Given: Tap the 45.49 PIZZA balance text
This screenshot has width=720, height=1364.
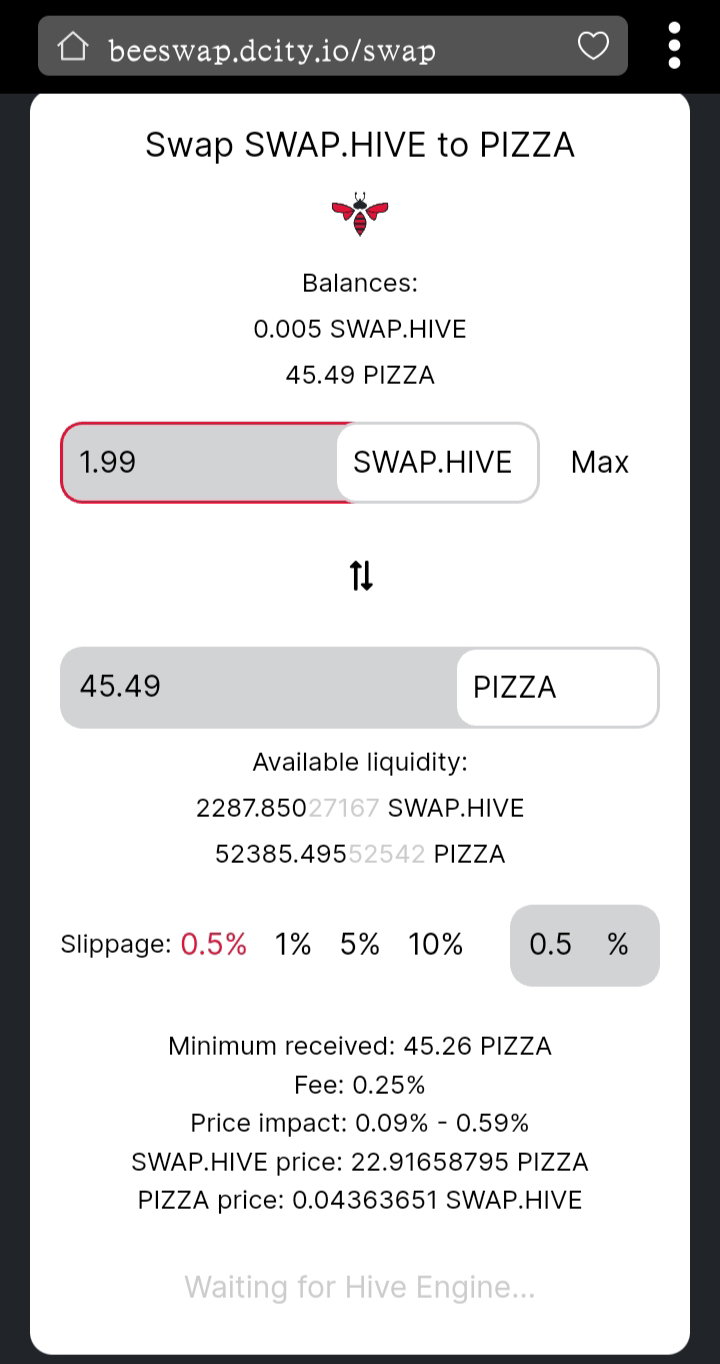Looking at the screenshot, I should [x=360, y=375].
